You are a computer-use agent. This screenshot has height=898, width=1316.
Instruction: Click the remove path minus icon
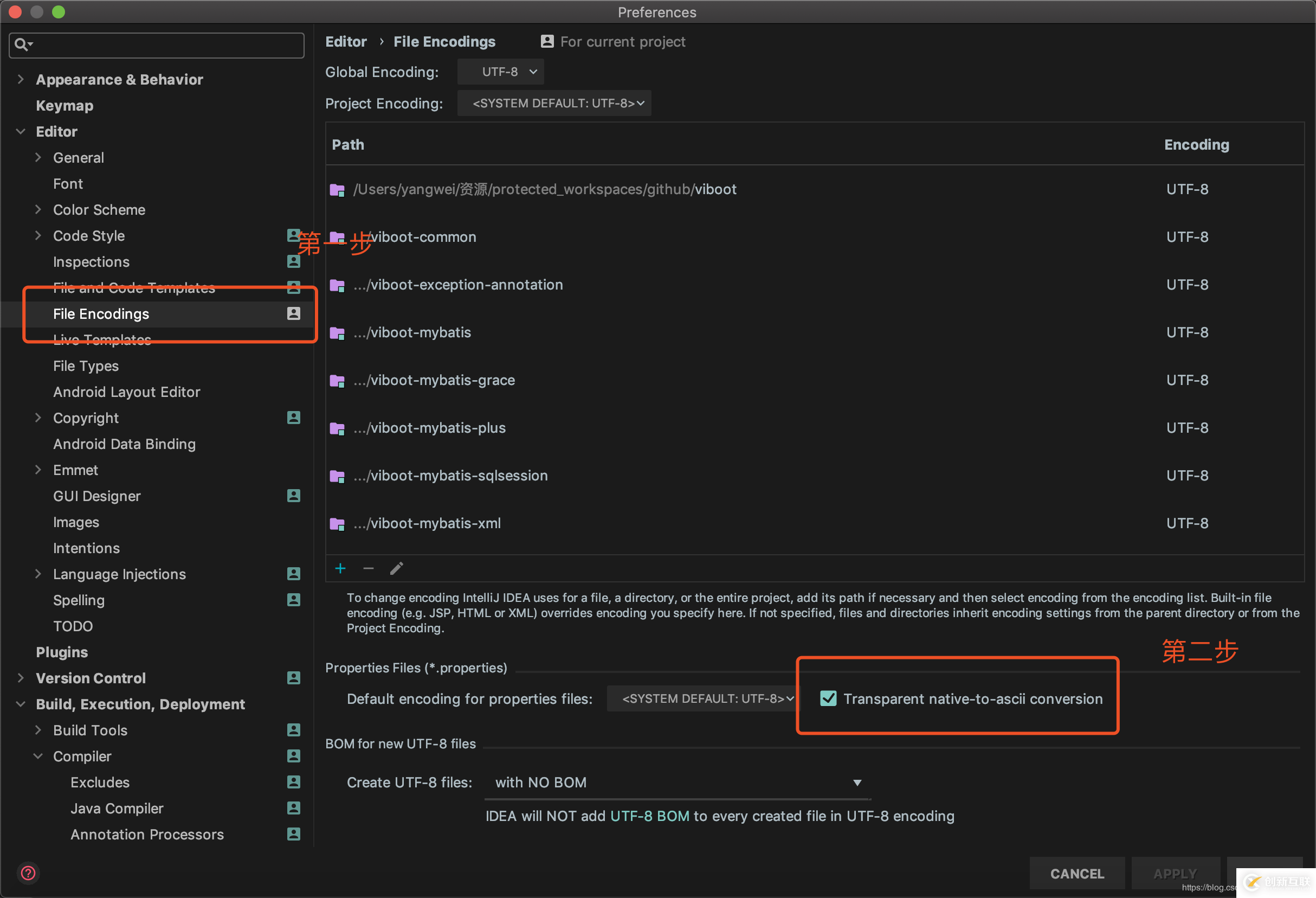click(x=369, y=568)
